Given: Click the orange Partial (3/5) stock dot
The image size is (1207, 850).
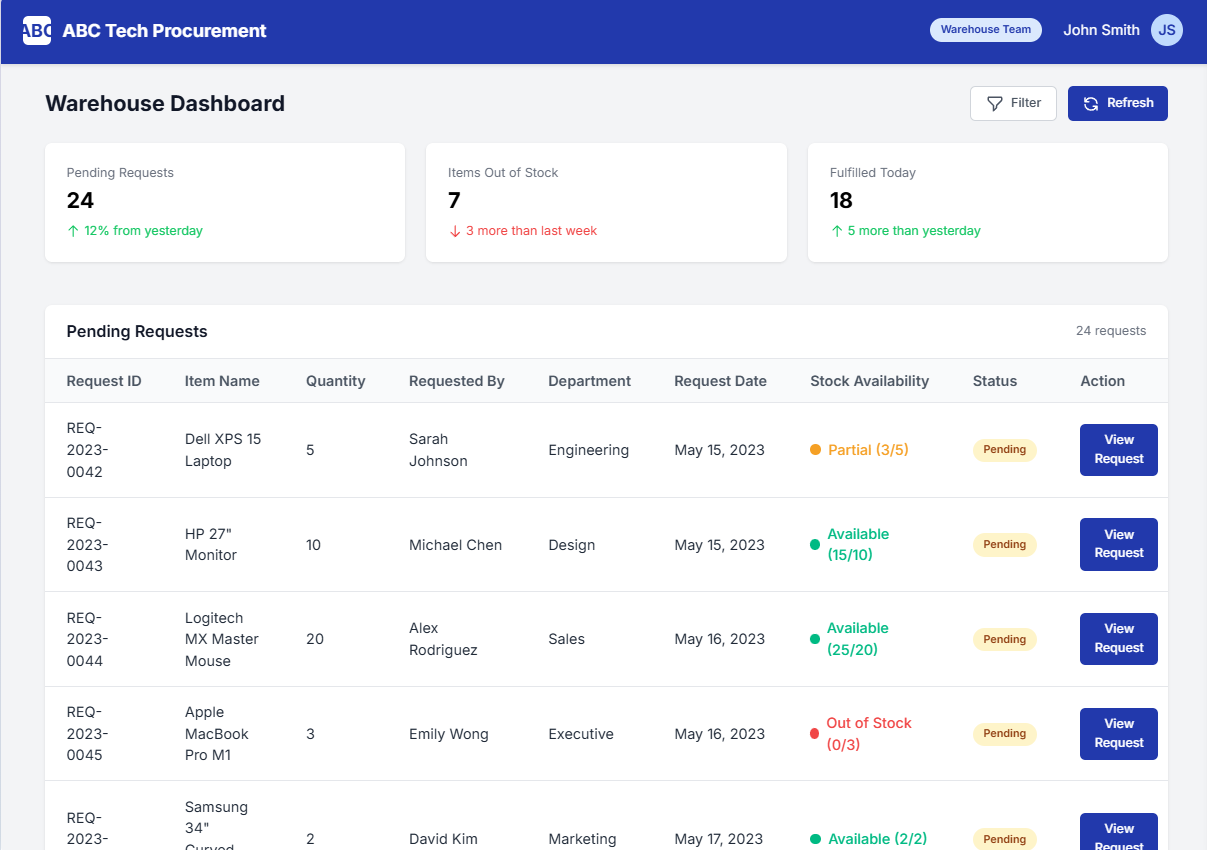Looking at the screenshot, I should point(815,450).
